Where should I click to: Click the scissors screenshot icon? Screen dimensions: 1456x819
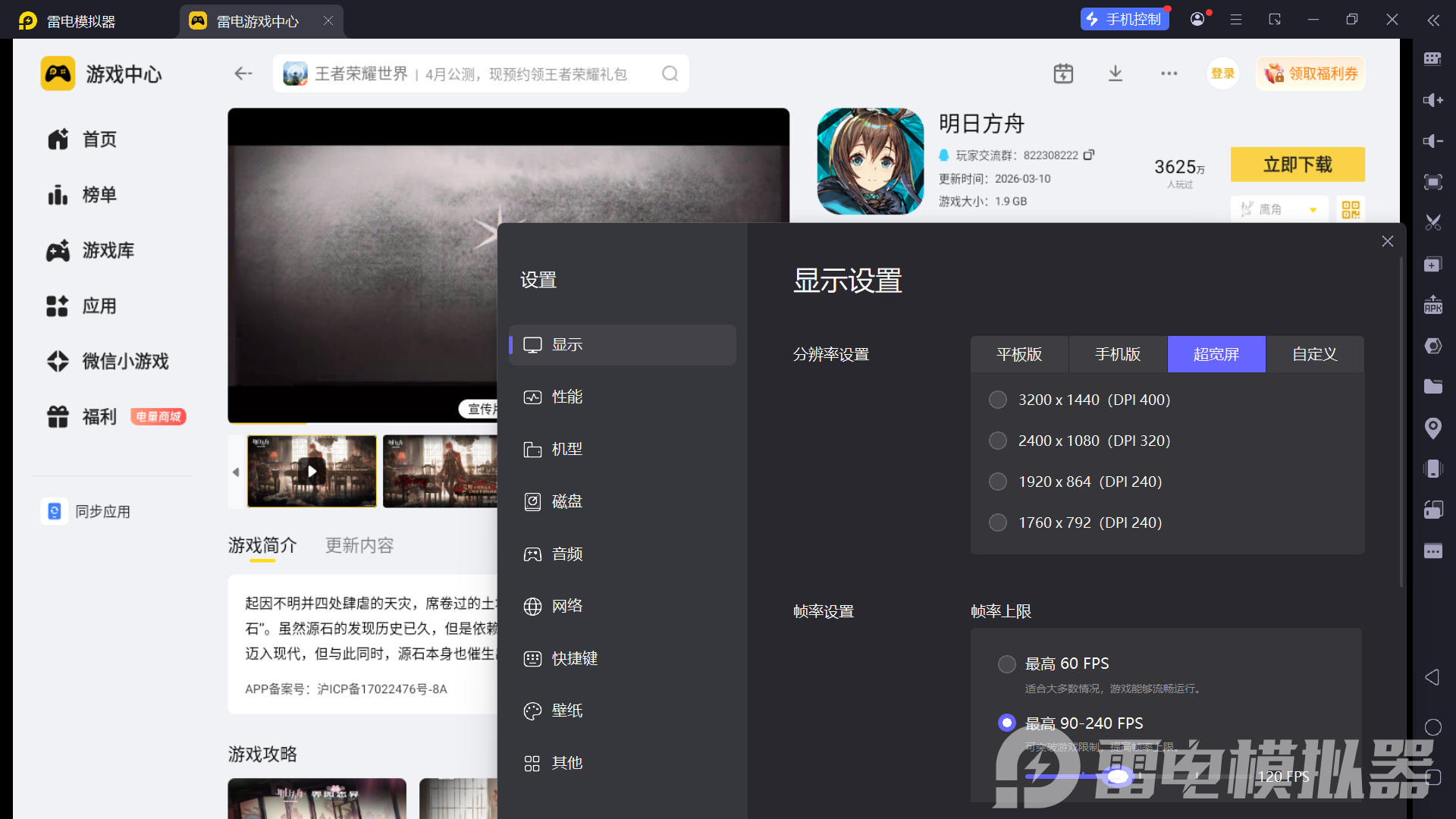[1432, 223]
